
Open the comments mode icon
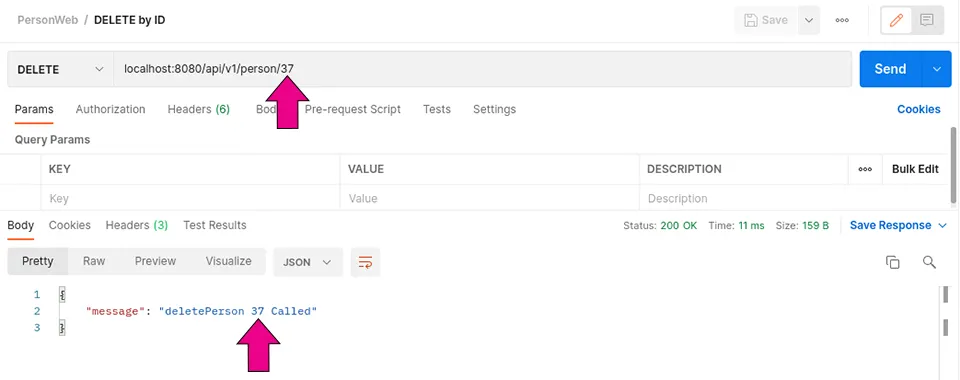point(927,20)
